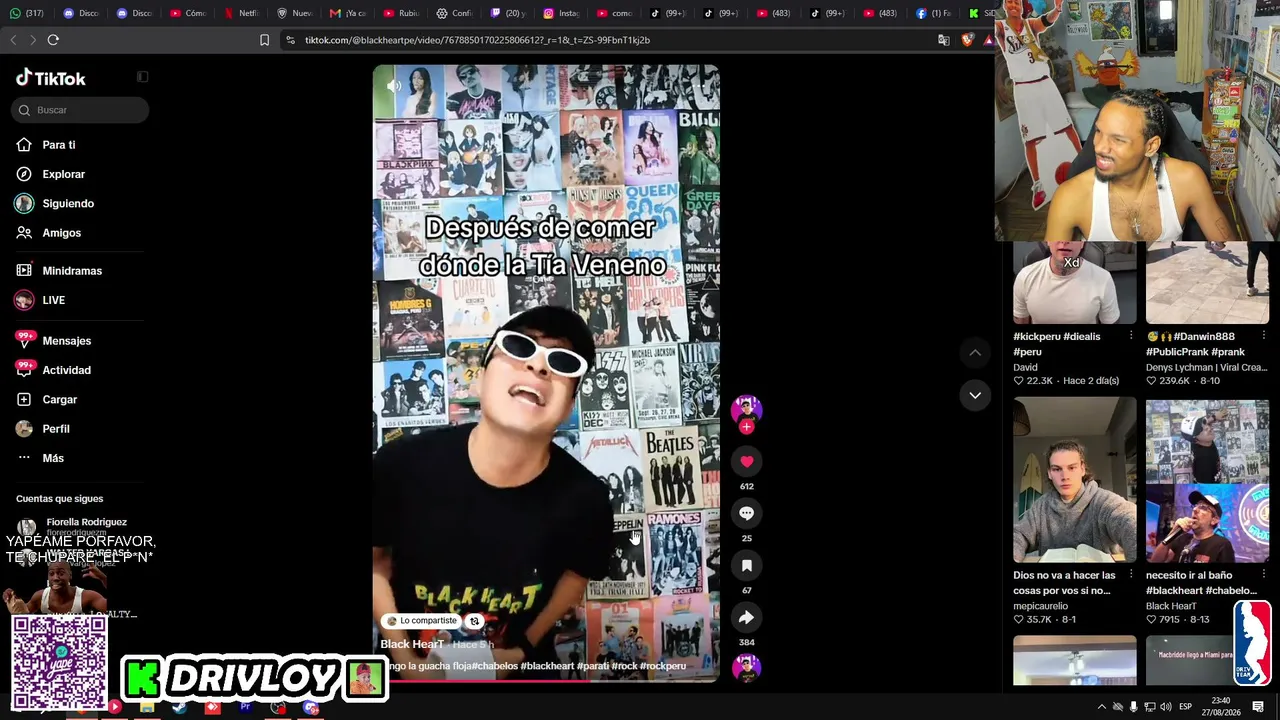Like the video with the heart icon
Viewport: 1280px width, 720px height.
coord(746,461)
